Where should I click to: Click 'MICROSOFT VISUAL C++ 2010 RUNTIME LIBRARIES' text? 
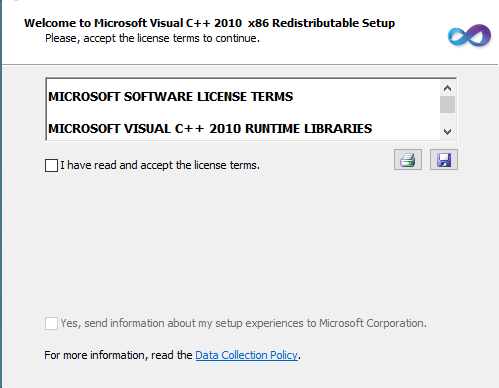pos(210,129)
